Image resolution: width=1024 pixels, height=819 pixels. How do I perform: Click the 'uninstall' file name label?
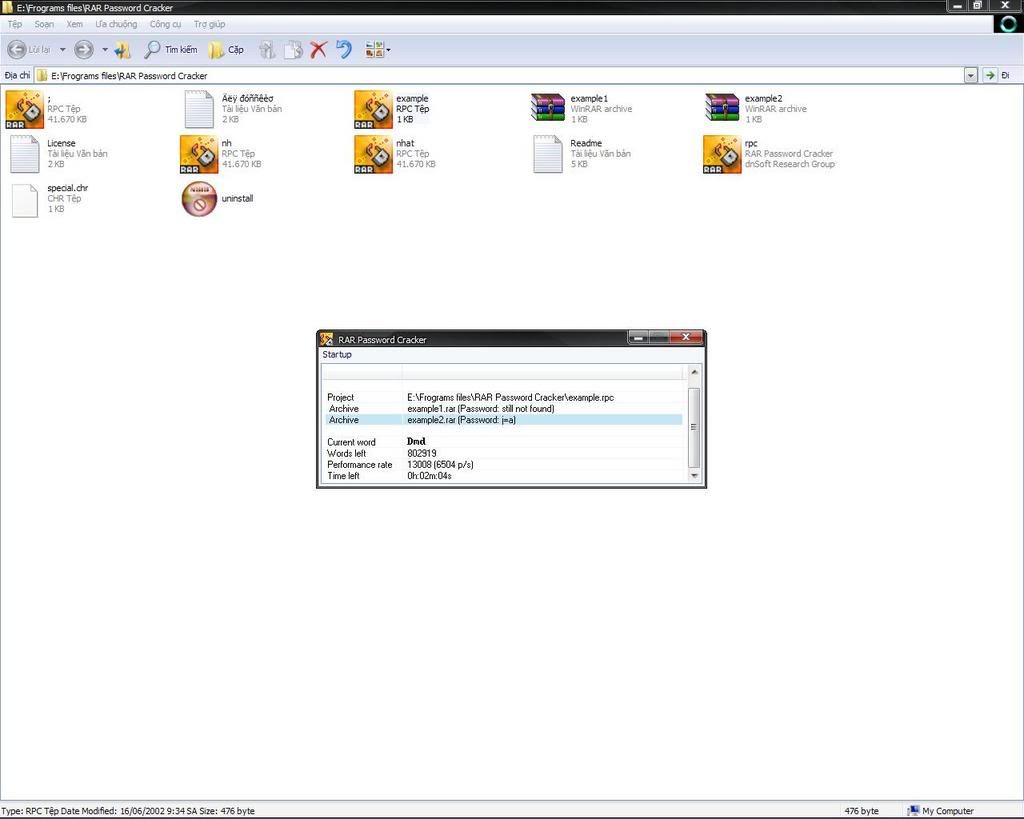[x=237, y=199]
